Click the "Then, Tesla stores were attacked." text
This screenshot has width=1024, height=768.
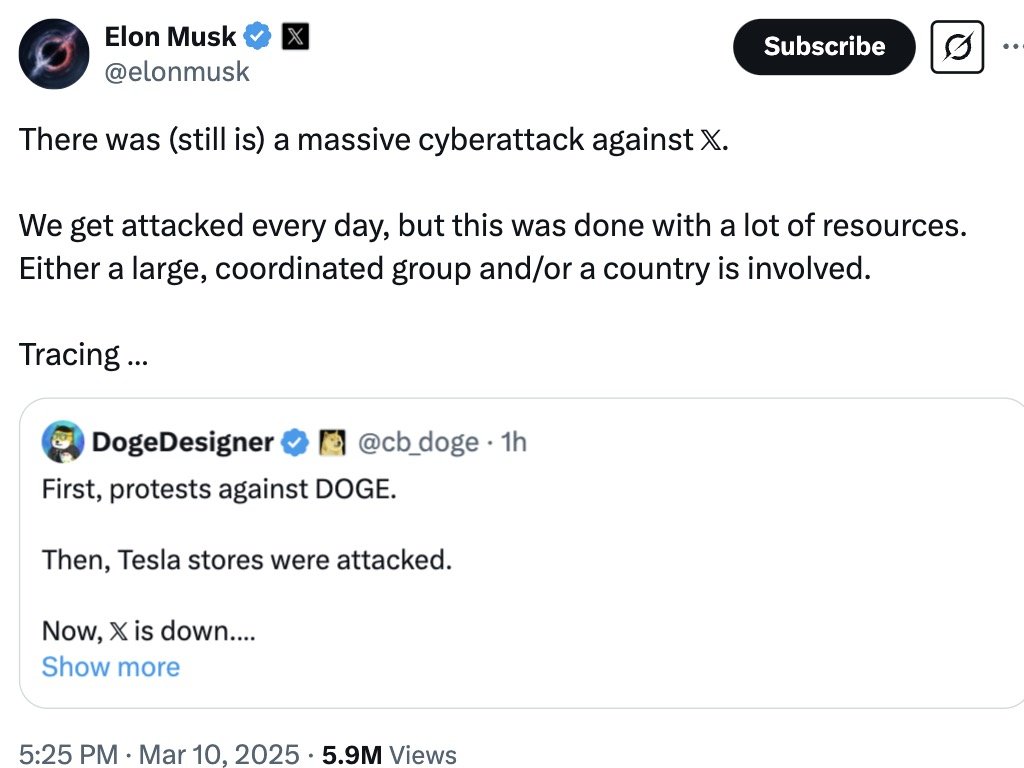[246, 560]
